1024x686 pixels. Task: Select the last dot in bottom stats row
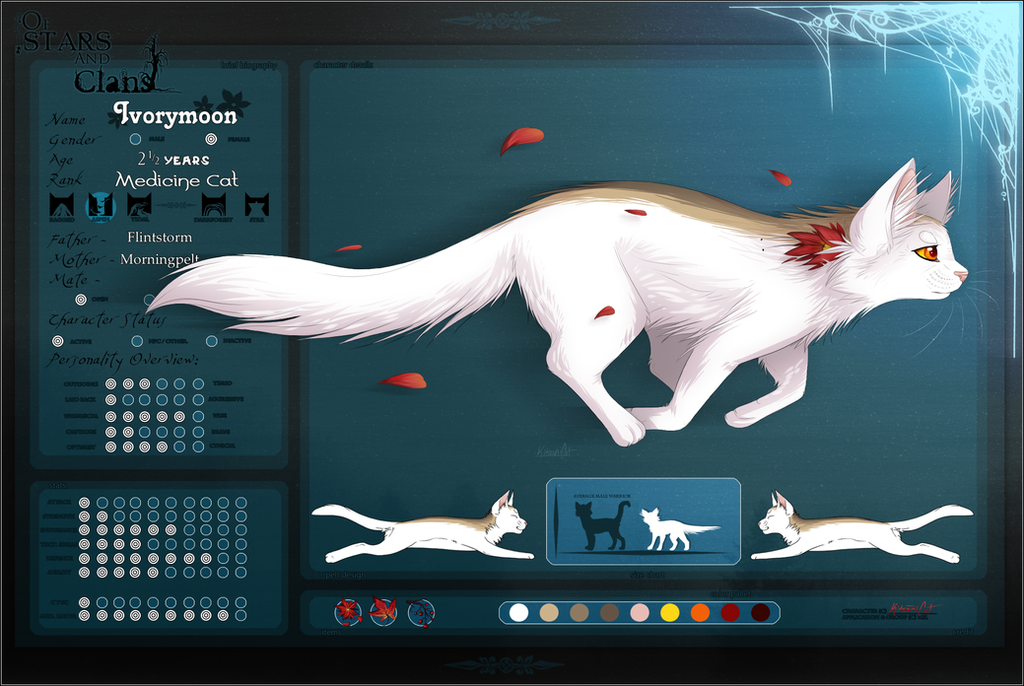tap(241, 615)
